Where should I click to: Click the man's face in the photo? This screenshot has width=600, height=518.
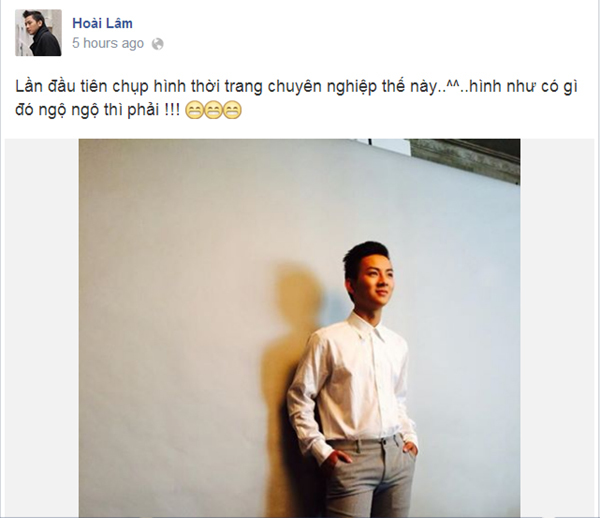click(x=375, y=279)
